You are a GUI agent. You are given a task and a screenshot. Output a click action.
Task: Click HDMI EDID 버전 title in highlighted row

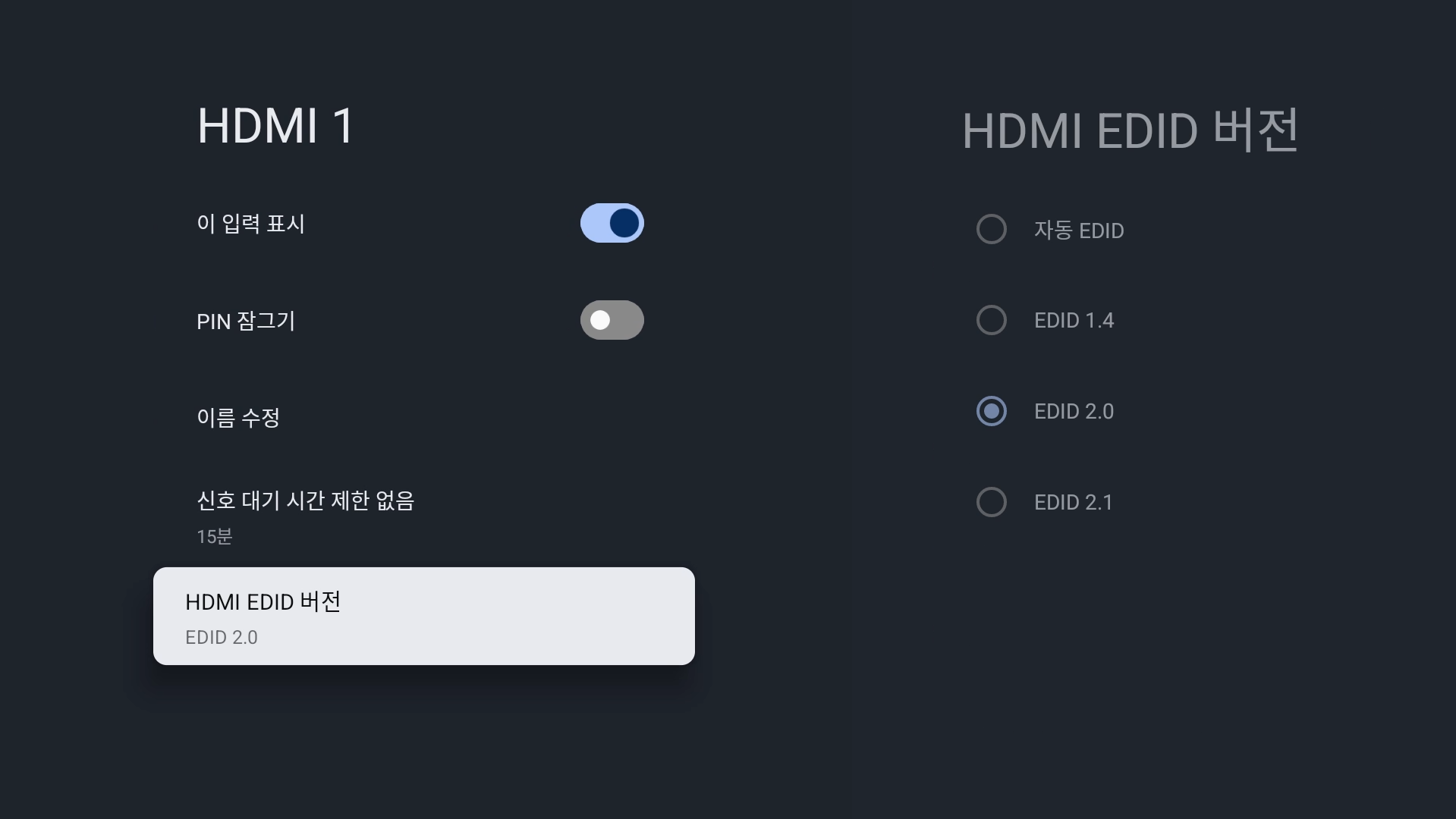(263, 602)
